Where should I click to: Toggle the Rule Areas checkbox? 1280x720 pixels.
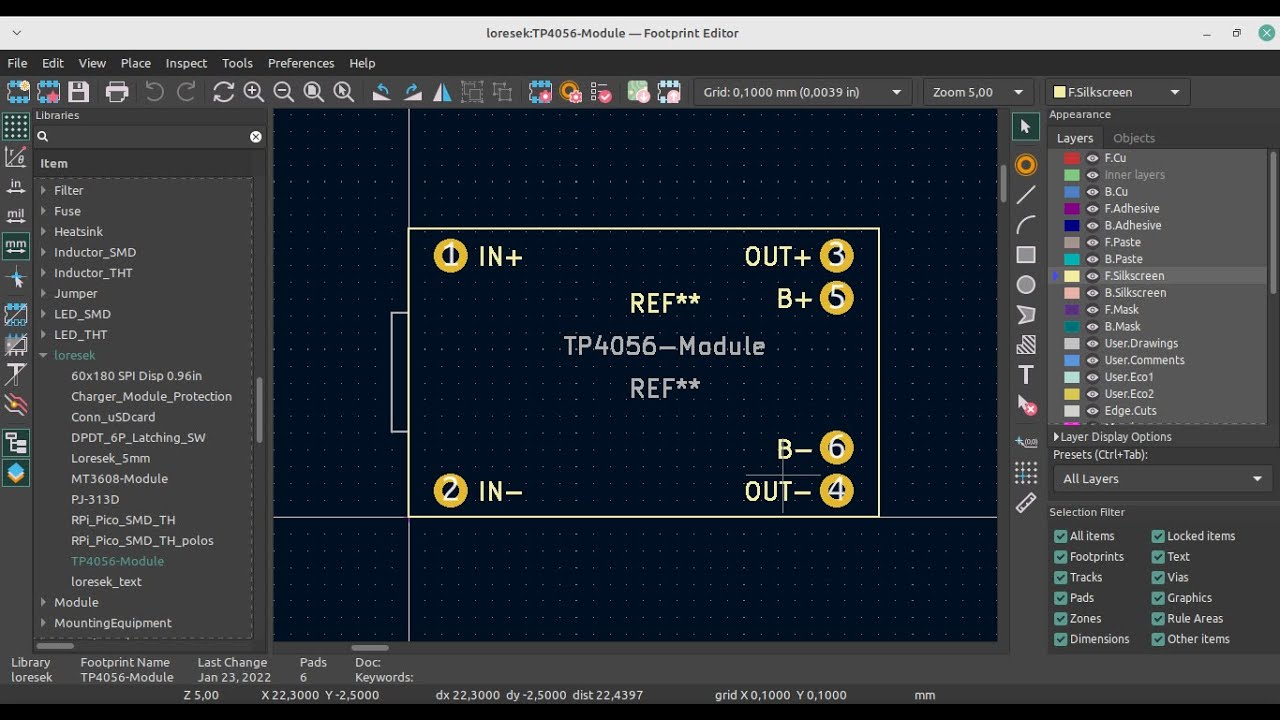[1158, 618]
